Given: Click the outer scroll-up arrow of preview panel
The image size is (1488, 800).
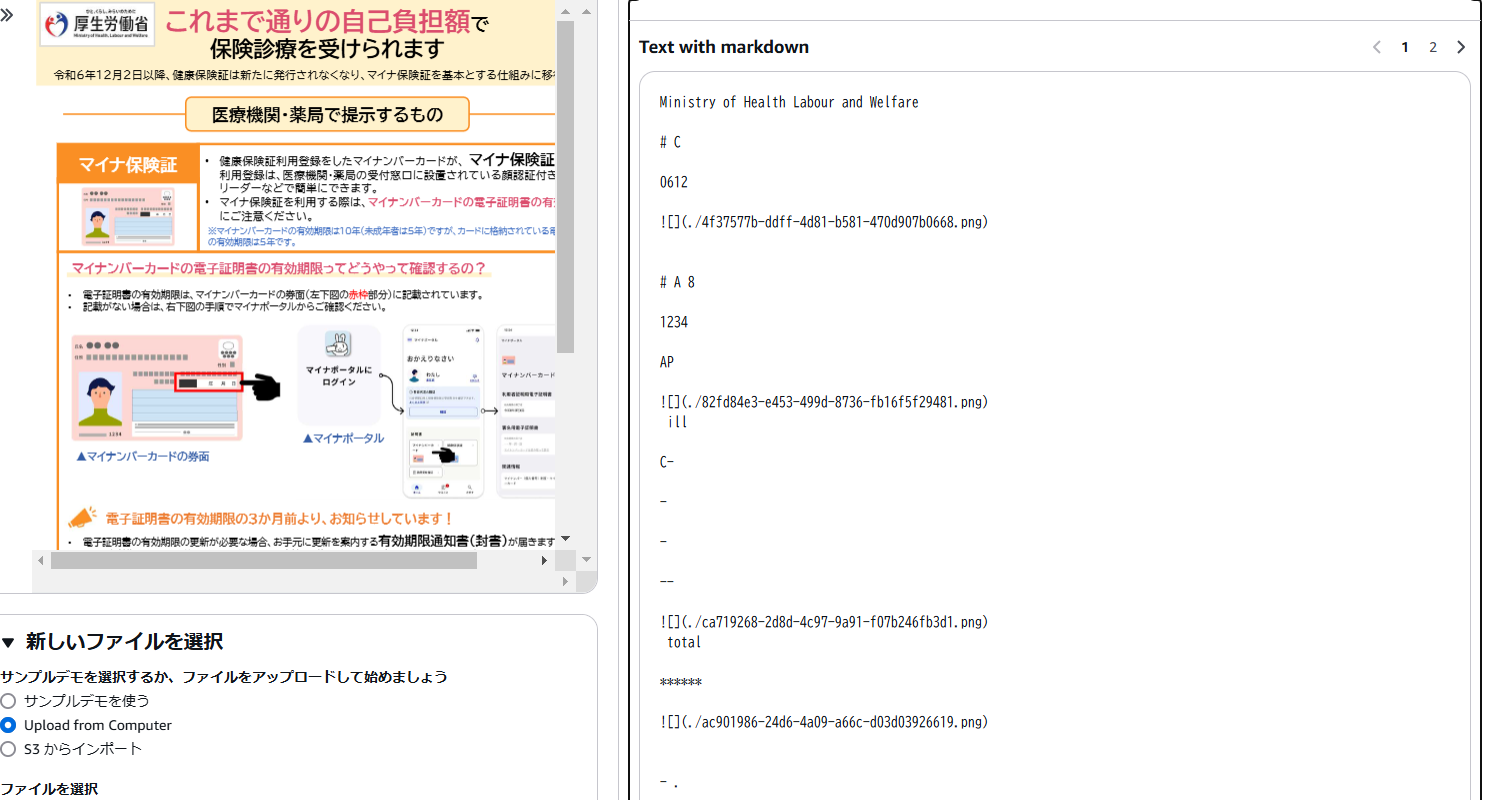Looking at the screenshot, I should point(587,10).
